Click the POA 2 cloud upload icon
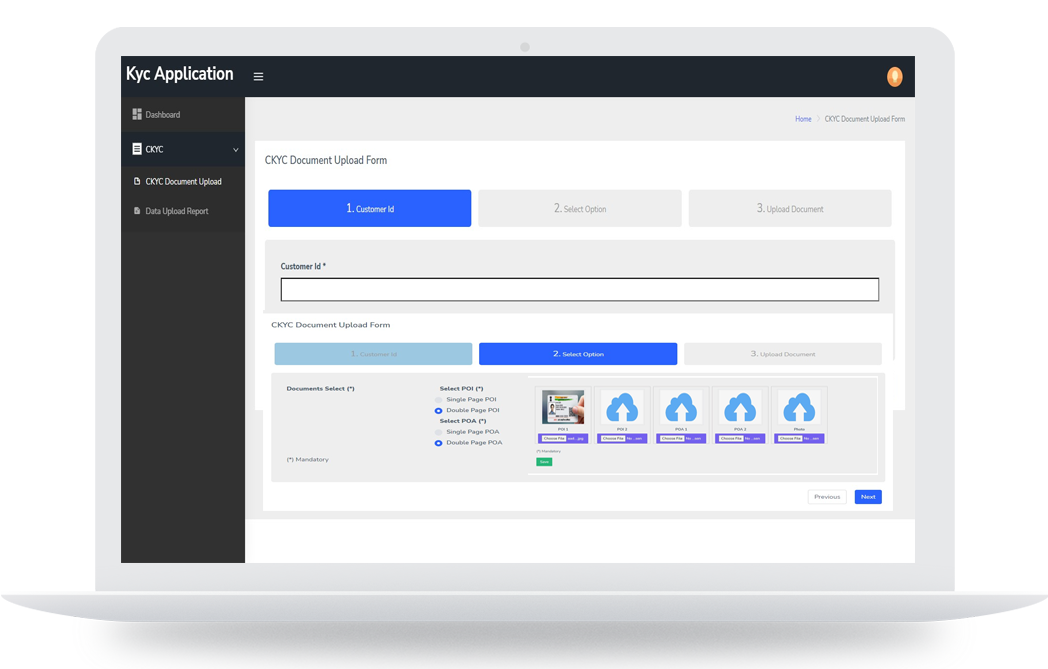The image size is (1048, 669). tap(740, 408)
